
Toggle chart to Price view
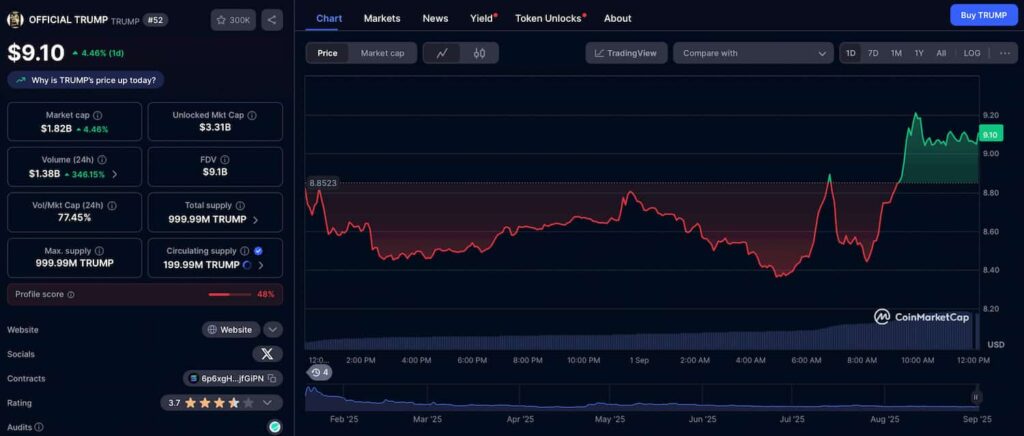click(327, 53)
